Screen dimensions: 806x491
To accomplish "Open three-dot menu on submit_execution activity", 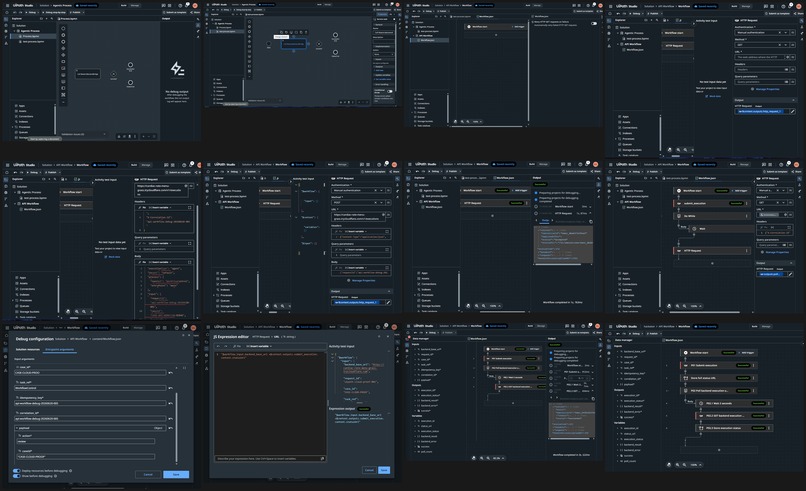I will (x=747, y=203).
